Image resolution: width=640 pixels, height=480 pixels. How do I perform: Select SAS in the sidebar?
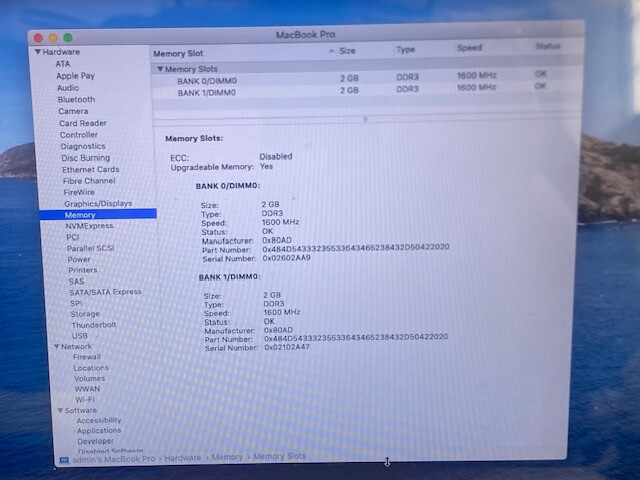click(x=76, y=281)
